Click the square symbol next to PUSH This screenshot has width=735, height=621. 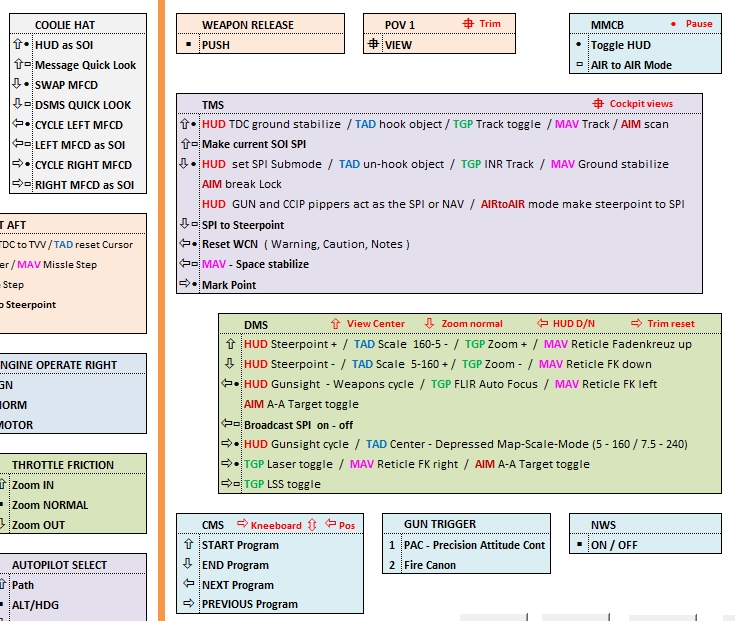[188, 45]
